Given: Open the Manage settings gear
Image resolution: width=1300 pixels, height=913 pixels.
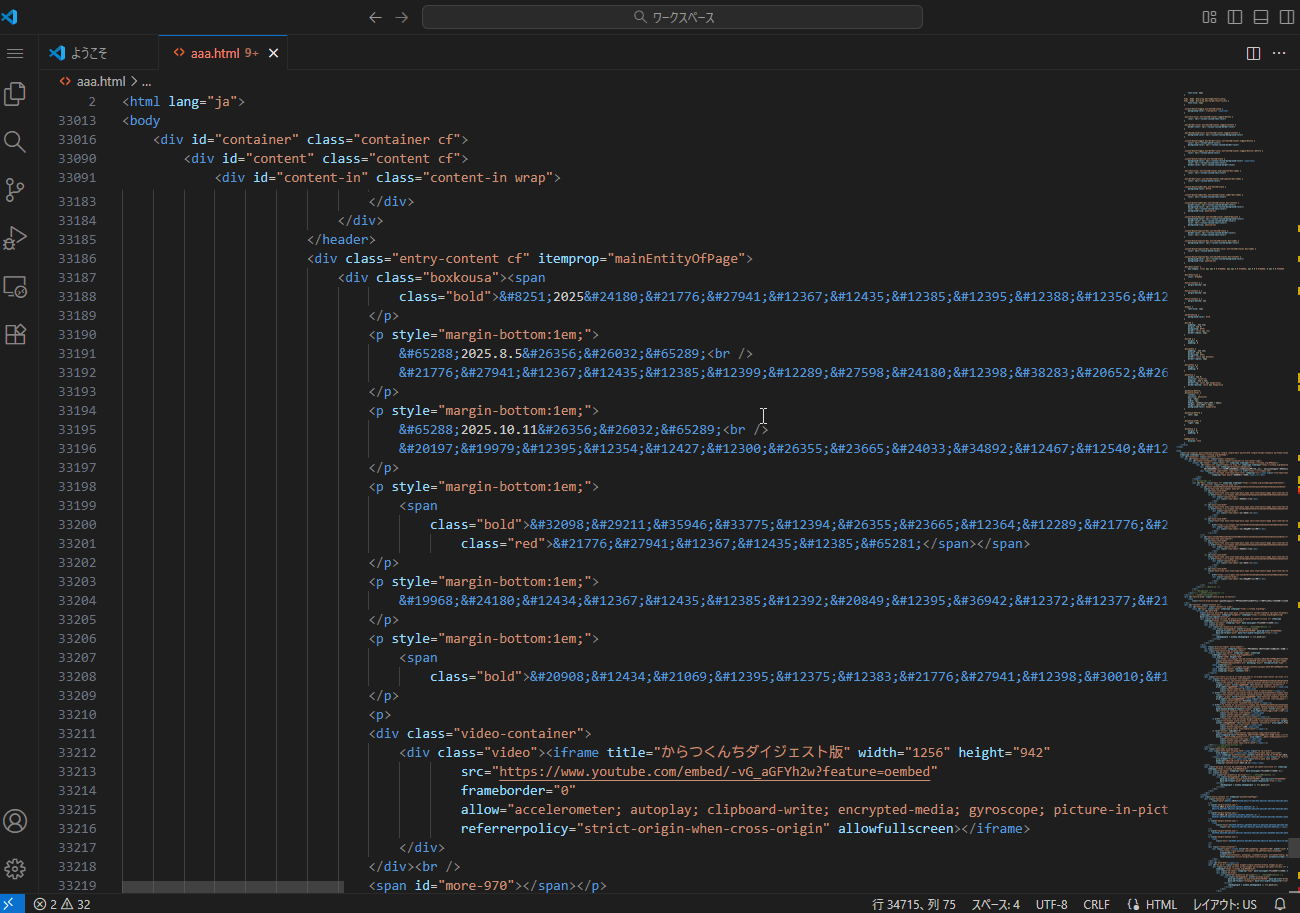Looking at the screenshot, I should [15, 868].
